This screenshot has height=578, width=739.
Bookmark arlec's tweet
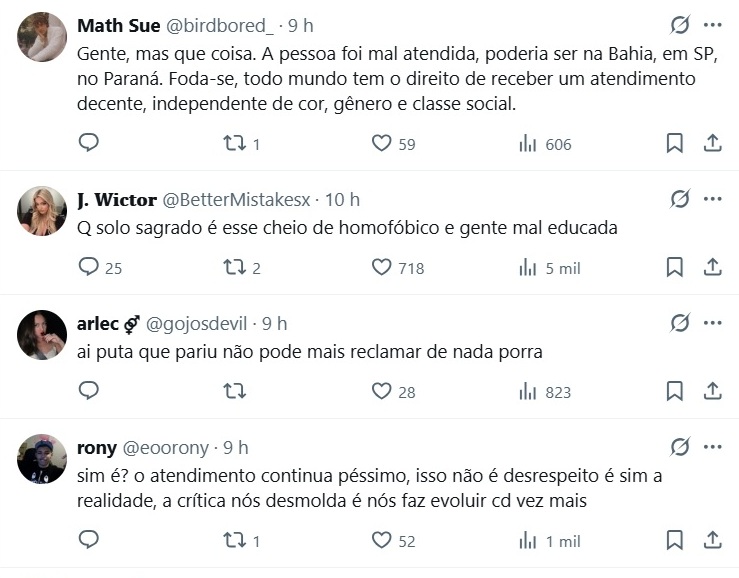[675, 391]
